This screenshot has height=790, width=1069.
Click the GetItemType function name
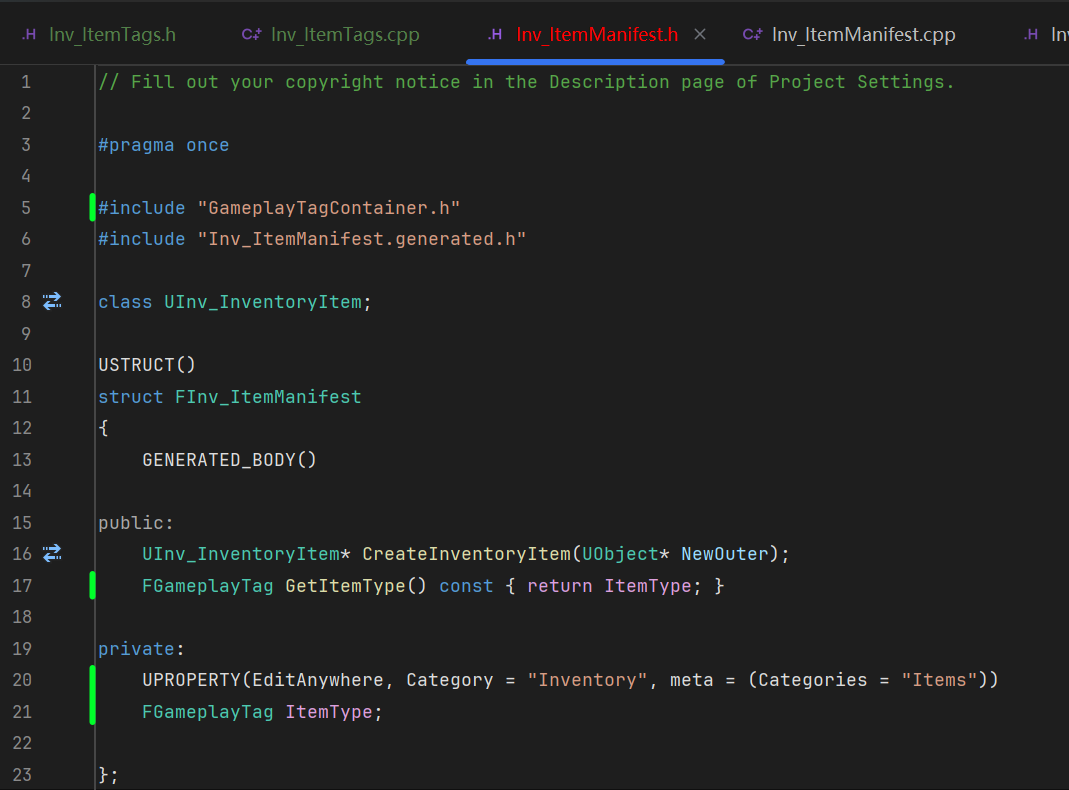click(345, 586)
